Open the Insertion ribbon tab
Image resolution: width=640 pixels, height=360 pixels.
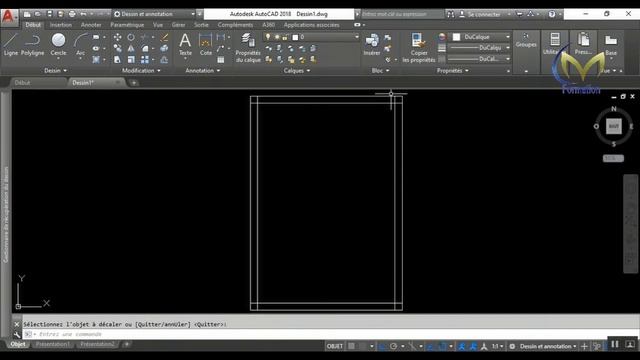(x=61, y=25)
